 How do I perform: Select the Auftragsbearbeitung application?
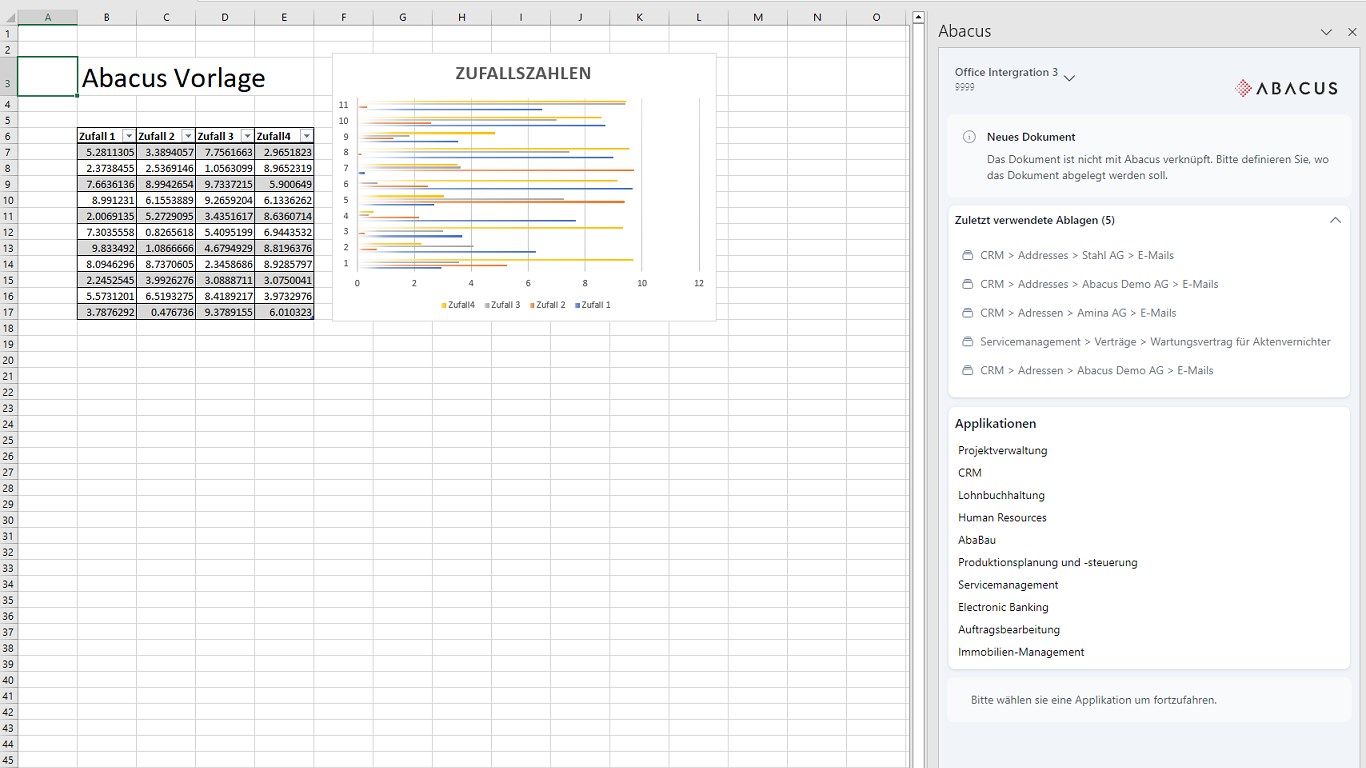pyautogui.click(x=1009, y=630)
